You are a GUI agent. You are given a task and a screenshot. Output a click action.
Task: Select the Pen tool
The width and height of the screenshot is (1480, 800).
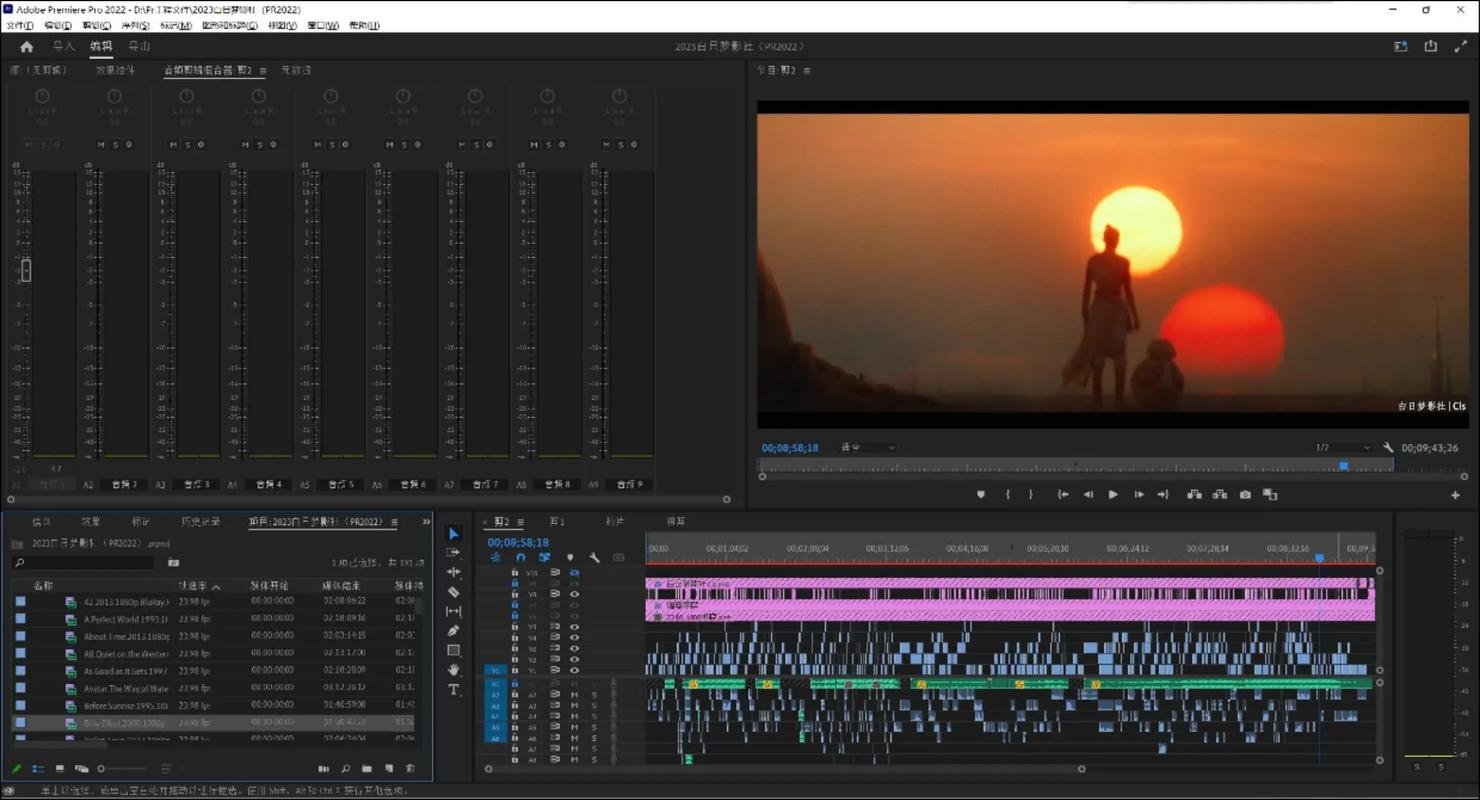coord(453,631)
